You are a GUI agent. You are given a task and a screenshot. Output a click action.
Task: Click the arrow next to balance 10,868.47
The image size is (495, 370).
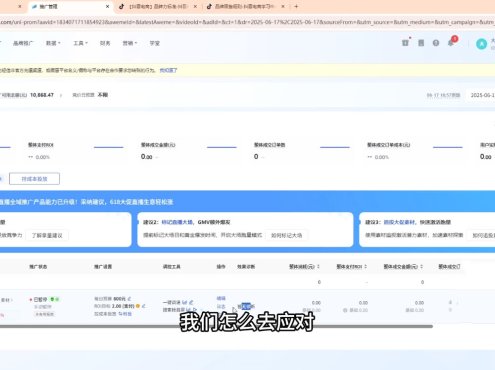pos(61,95)
